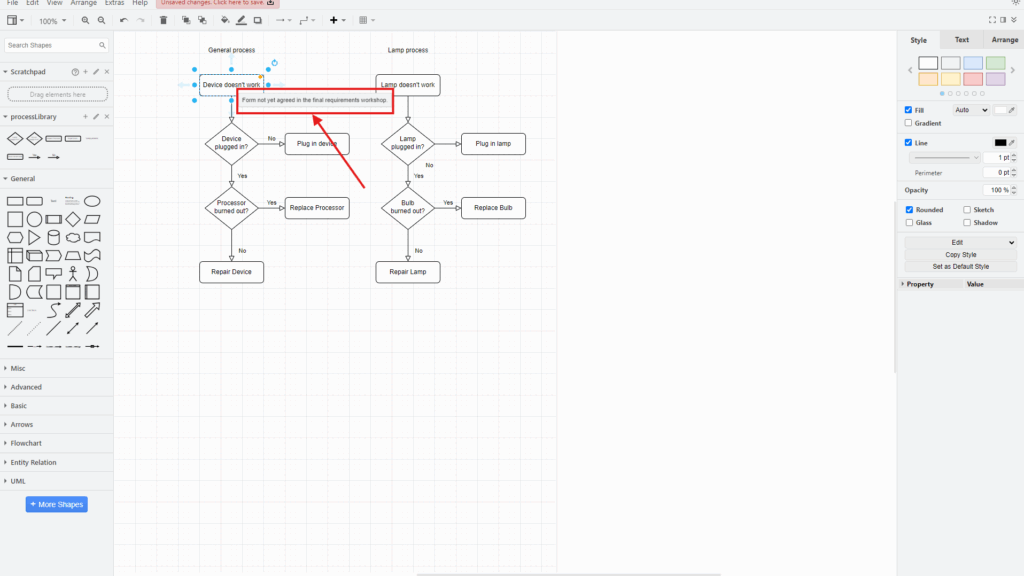Open the Fill Color tool
This screenshot has height=576, width=1024.
225,19
